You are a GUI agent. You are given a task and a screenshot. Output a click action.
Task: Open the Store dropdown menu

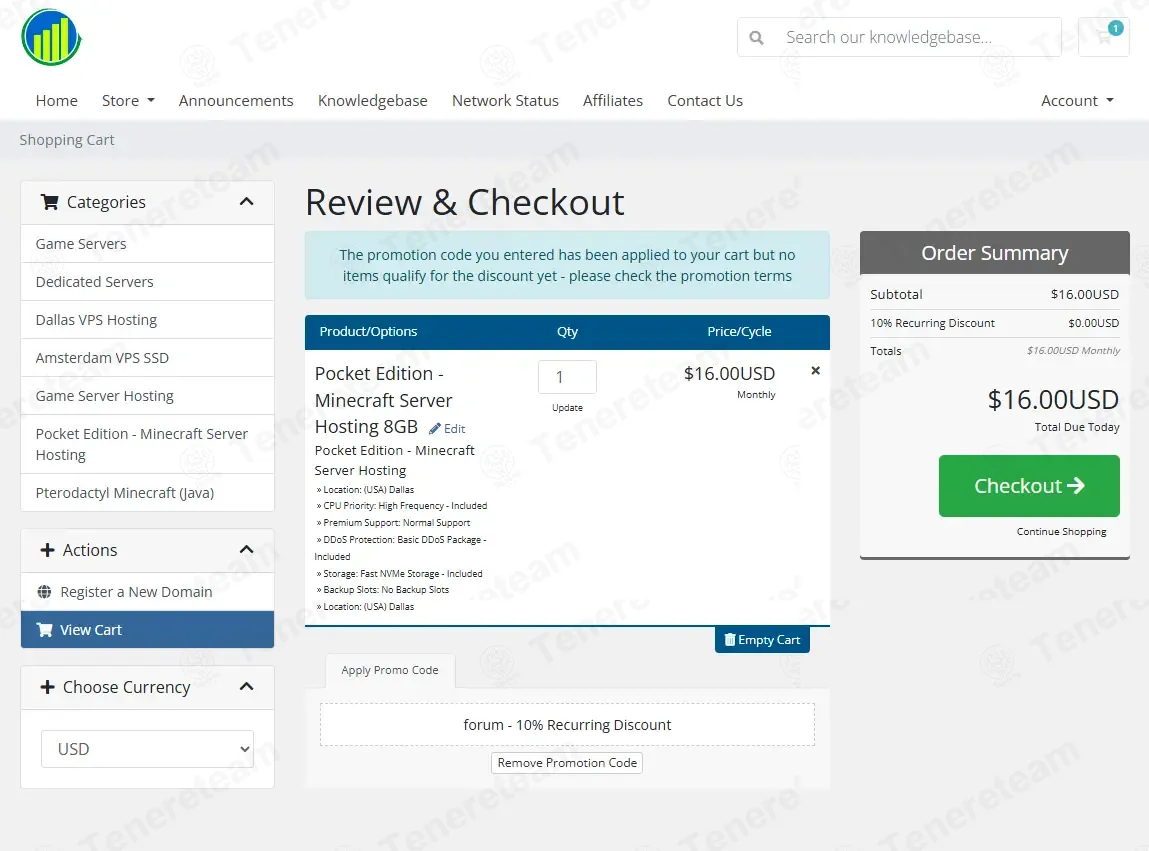128,100
